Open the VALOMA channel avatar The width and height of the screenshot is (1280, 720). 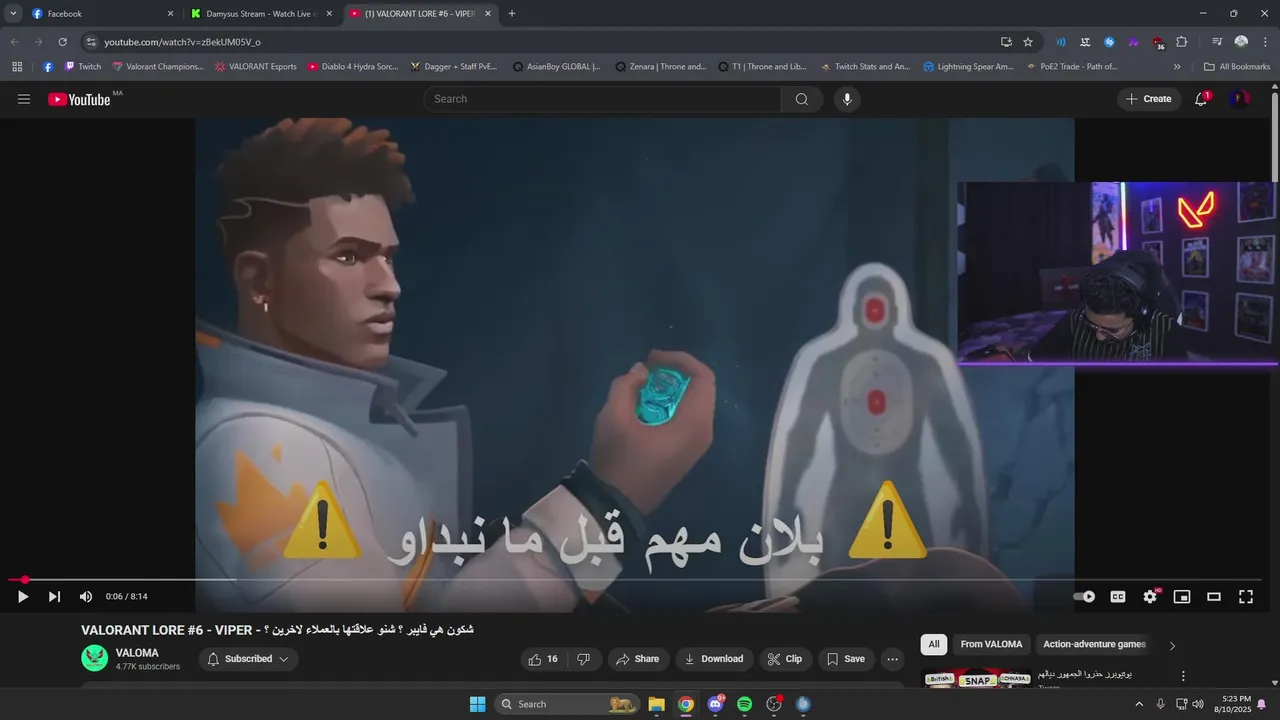pyautogui.click(x=95, y=658)
